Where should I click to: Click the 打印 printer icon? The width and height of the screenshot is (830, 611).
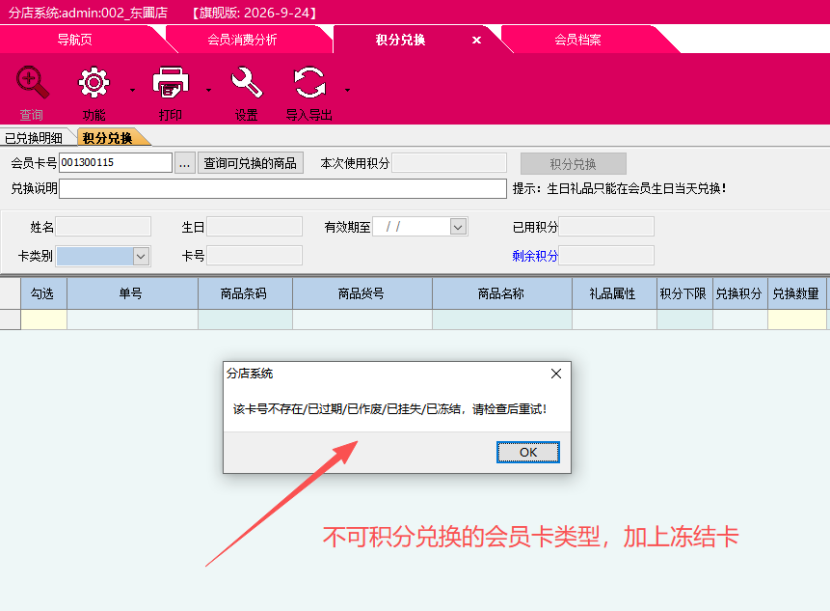coord(170,82)
